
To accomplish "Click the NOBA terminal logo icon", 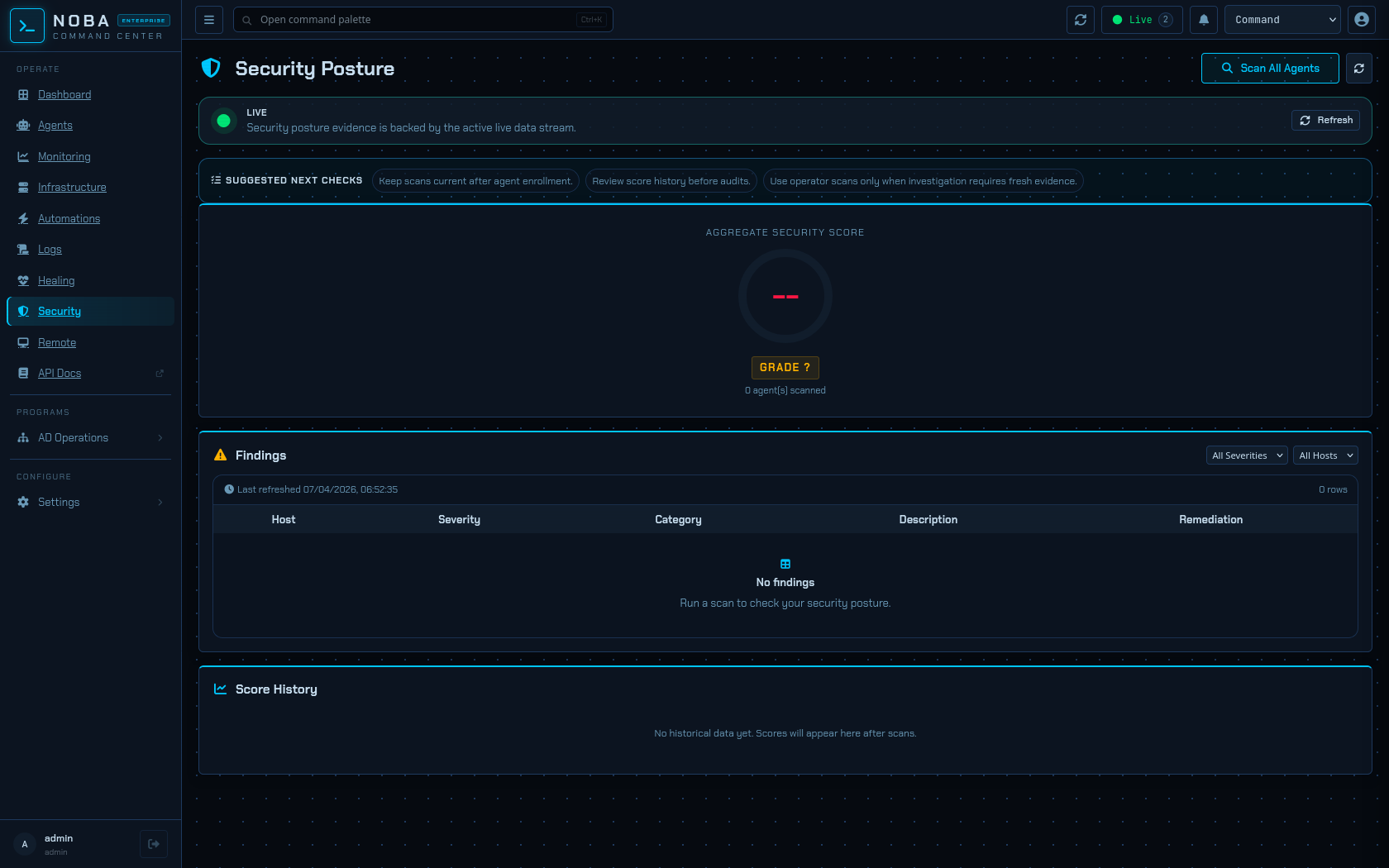I will [26, 26].
